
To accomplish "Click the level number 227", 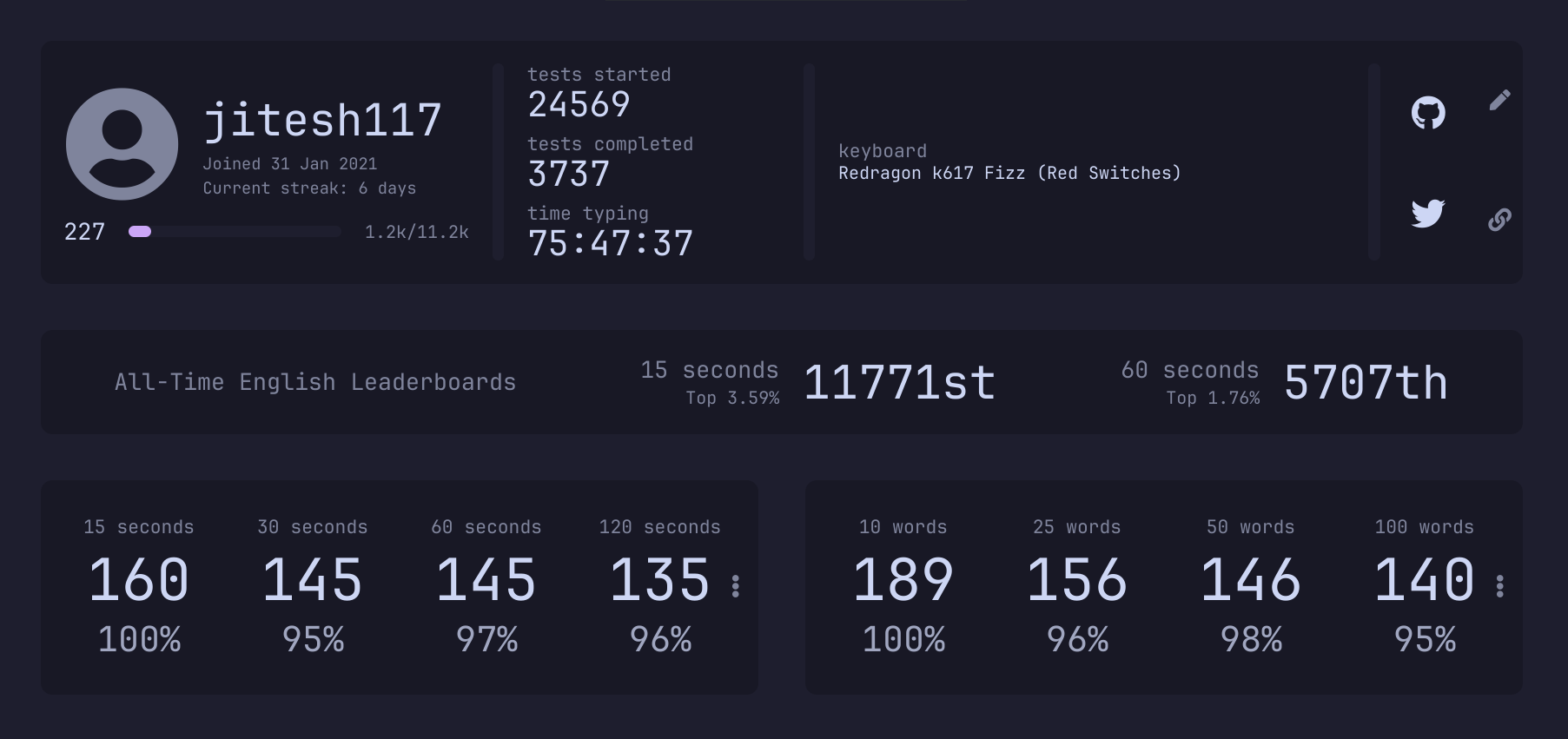I will click(84, 232).
